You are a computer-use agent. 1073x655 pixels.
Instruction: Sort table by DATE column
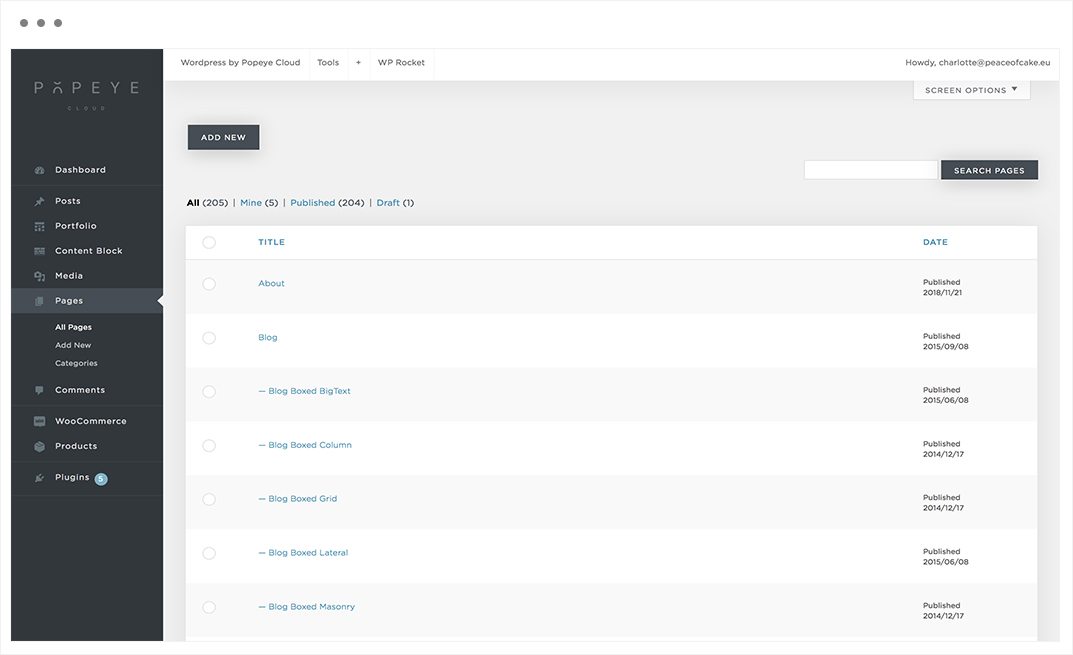tap(935, 242)
